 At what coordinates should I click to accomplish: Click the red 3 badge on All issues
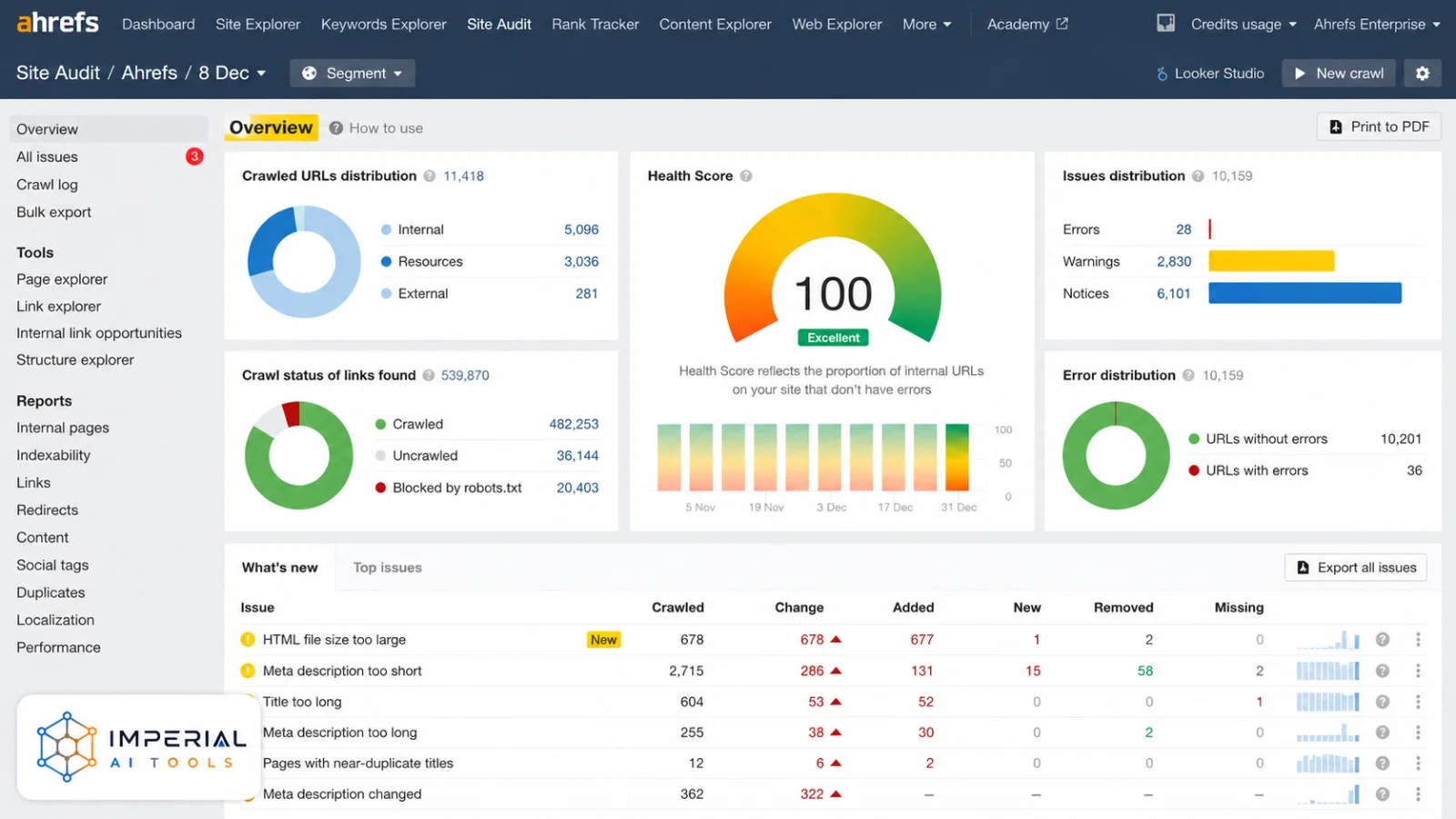click(194, 157)
